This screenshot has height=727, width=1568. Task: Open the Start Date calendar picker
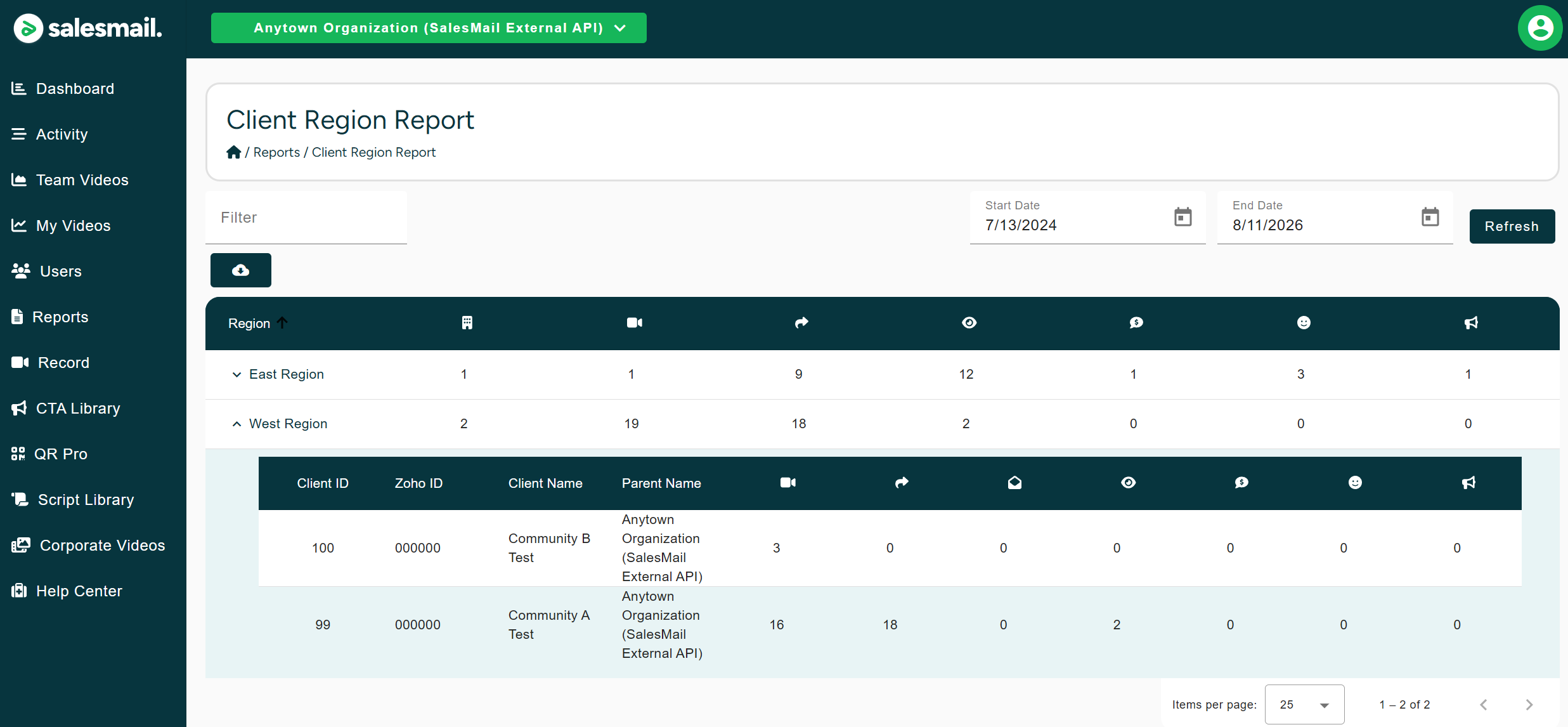pos(1183,217)
